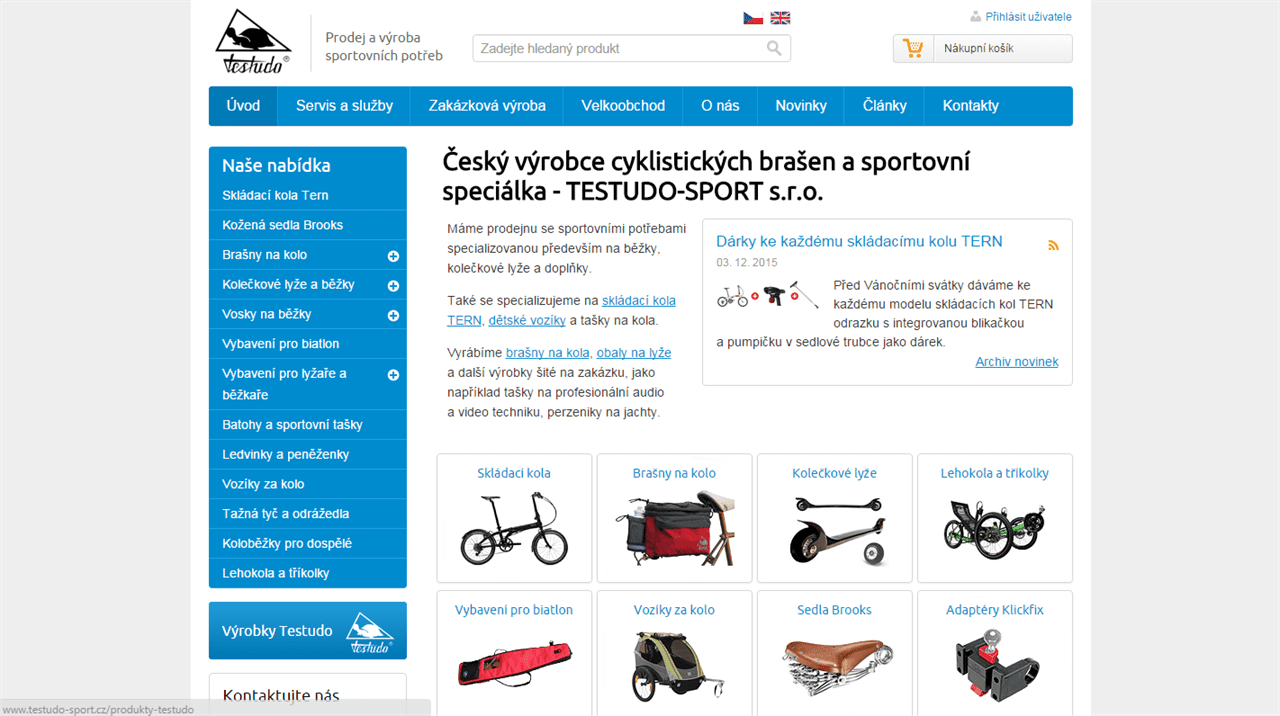The image size is (1280, 716).
Task: Go to the Kontakty menu item
Action: (x=970, y=106)
